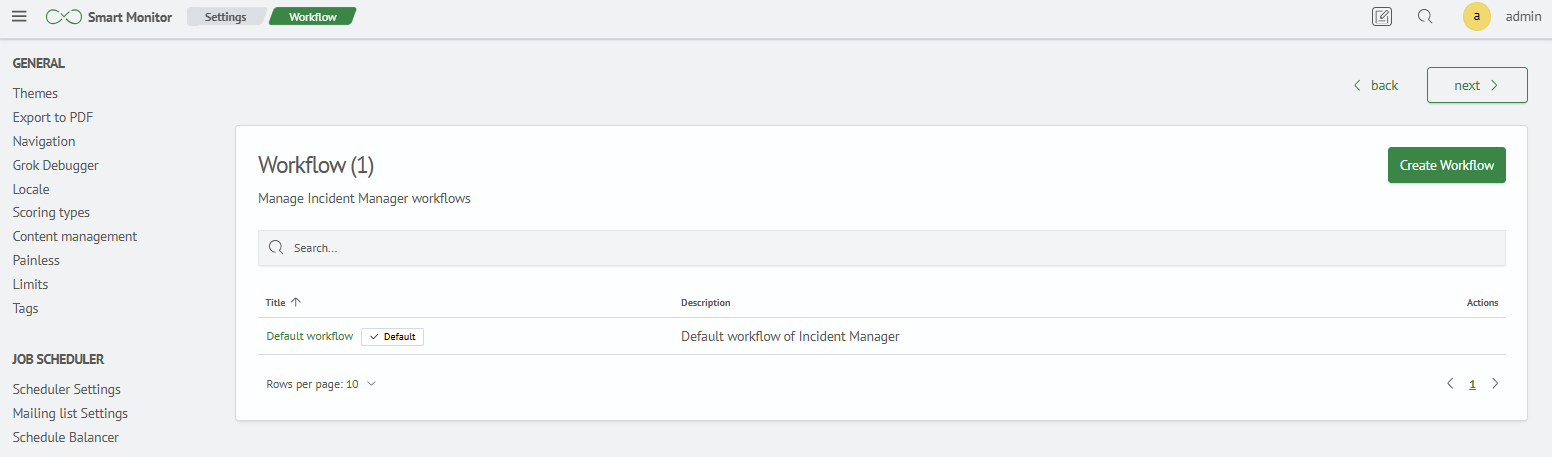Click the Default badge on workflow row
The image size is (1552, 457).
click(392, 337)
